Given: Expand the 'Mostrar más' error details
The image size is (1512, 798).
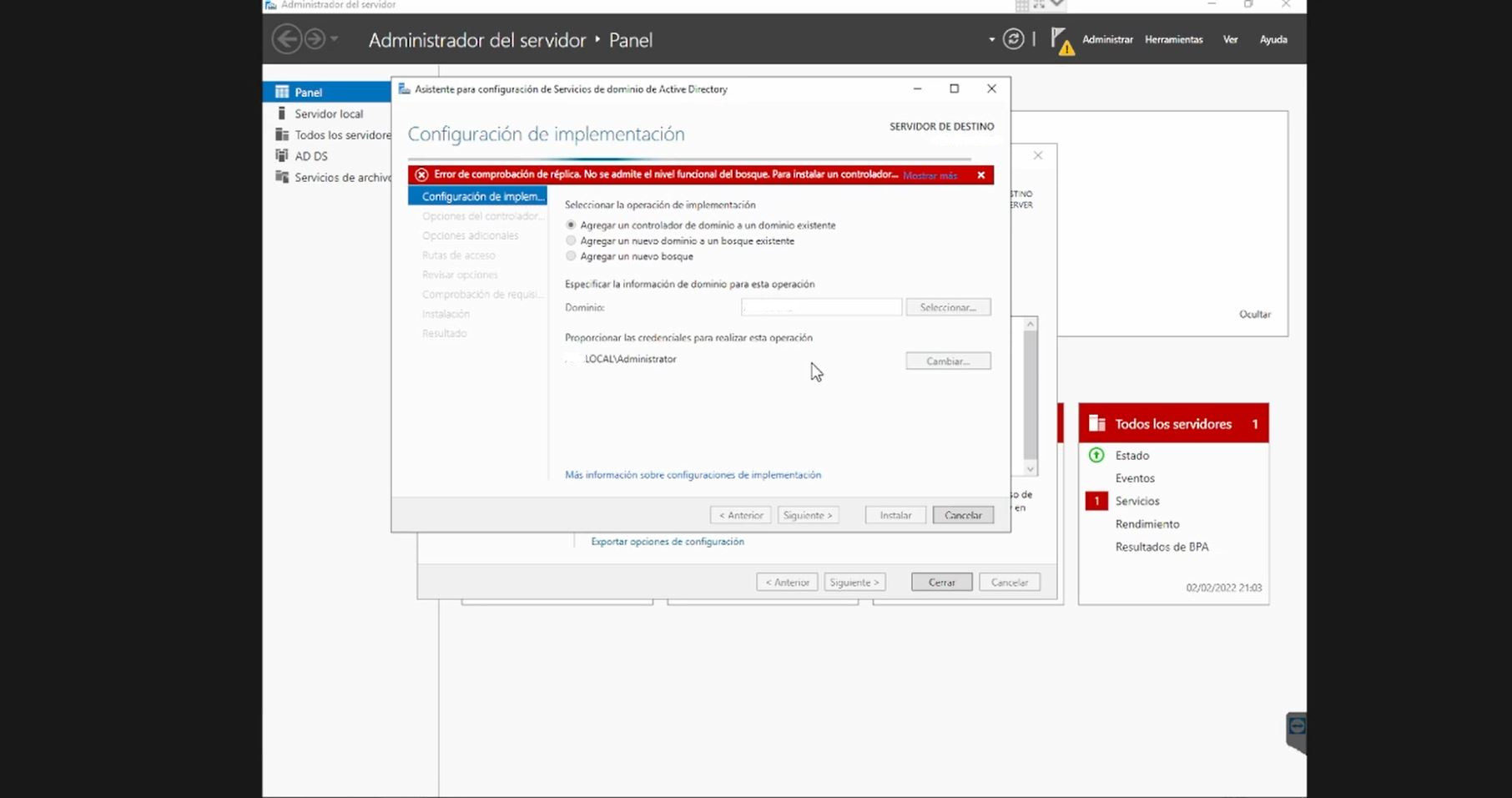Looking at the screenshot, I should [930, 175].
